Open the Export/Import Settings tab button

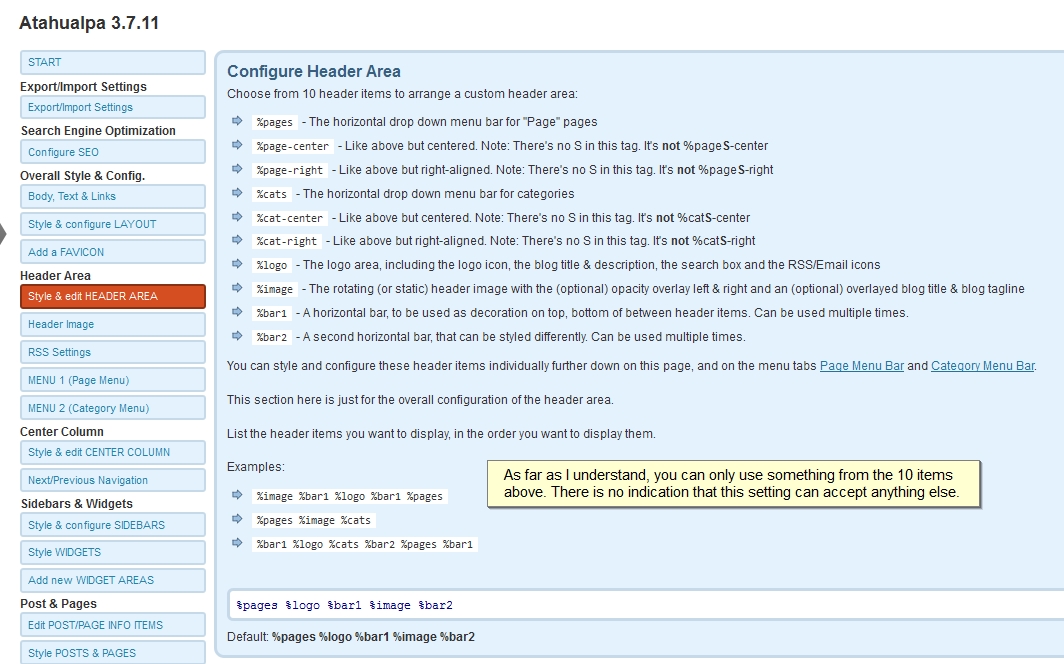(113, 107)
